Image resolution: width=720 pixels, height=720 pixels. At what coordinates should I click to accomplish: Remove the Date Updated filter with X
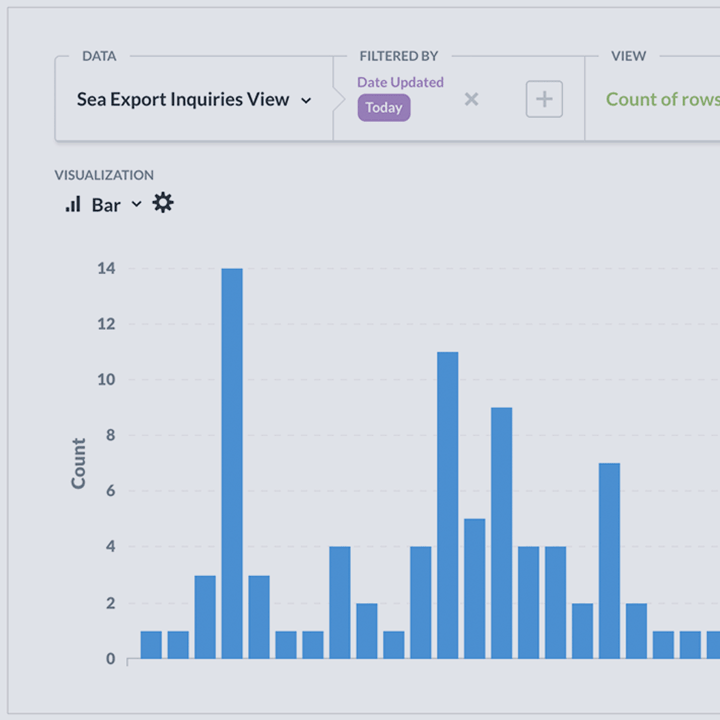click(x=471, y=99)
